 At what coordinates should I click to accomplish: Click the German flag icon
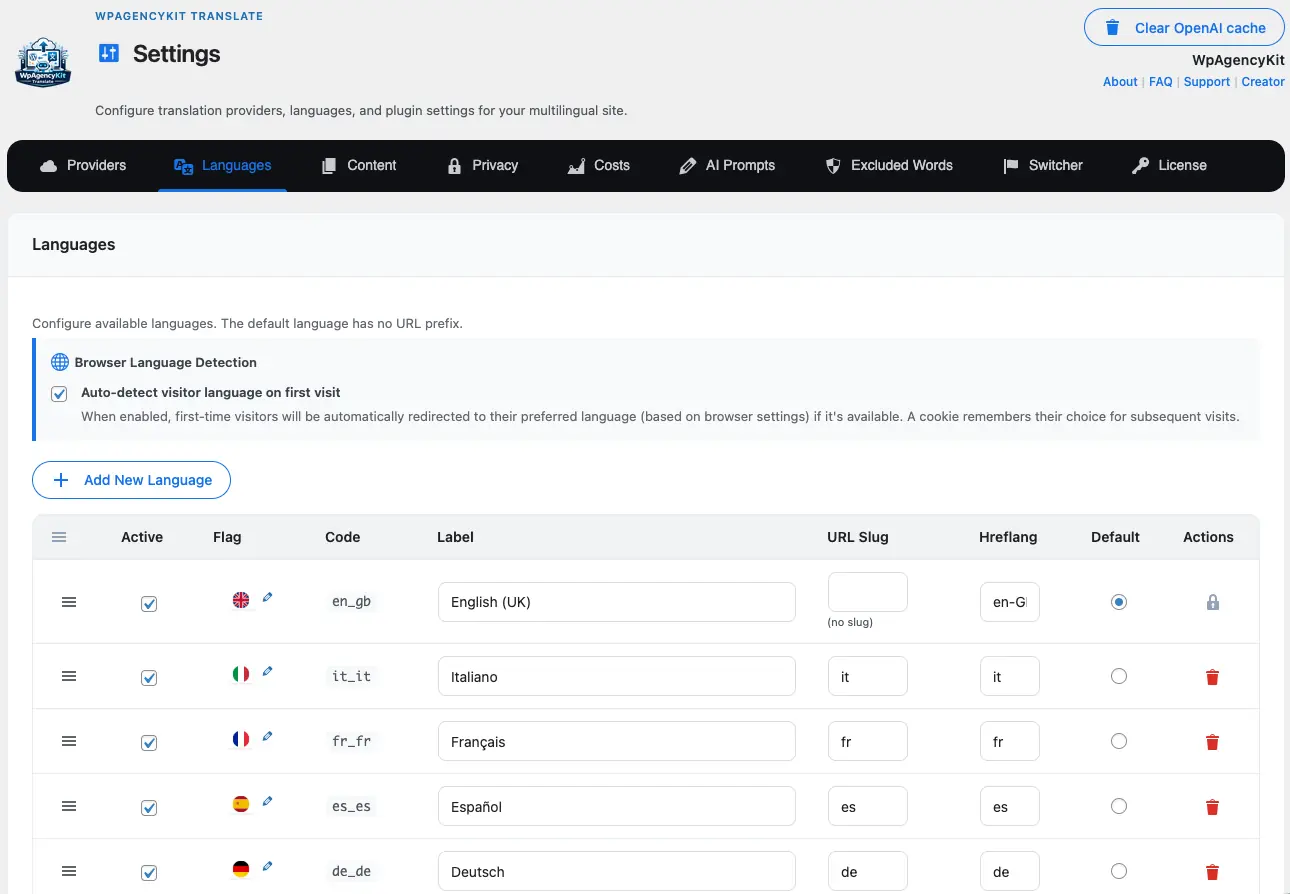click(241, 869)
